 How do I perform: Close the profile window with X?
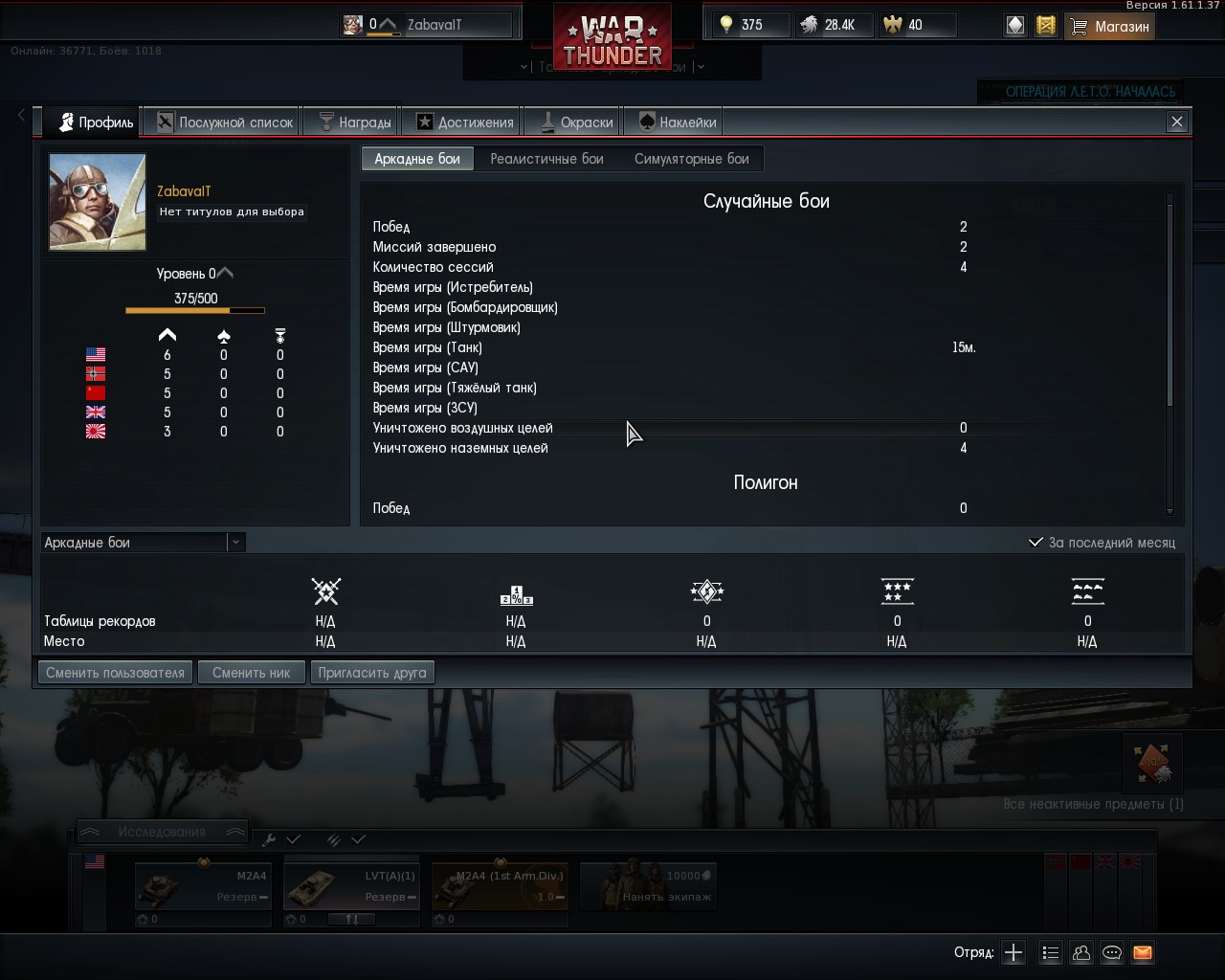click(1177, 122)
